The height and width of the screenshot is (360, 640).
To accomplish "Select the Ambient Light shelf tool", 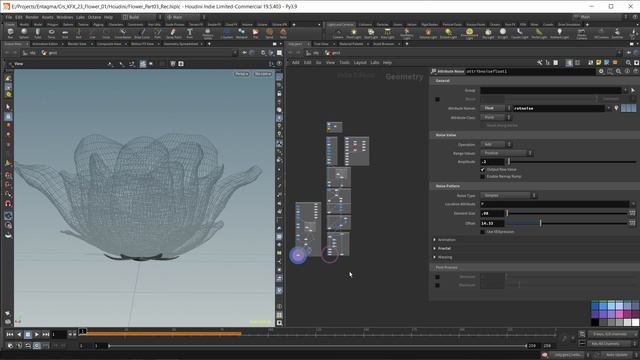I will click(559, 33).
